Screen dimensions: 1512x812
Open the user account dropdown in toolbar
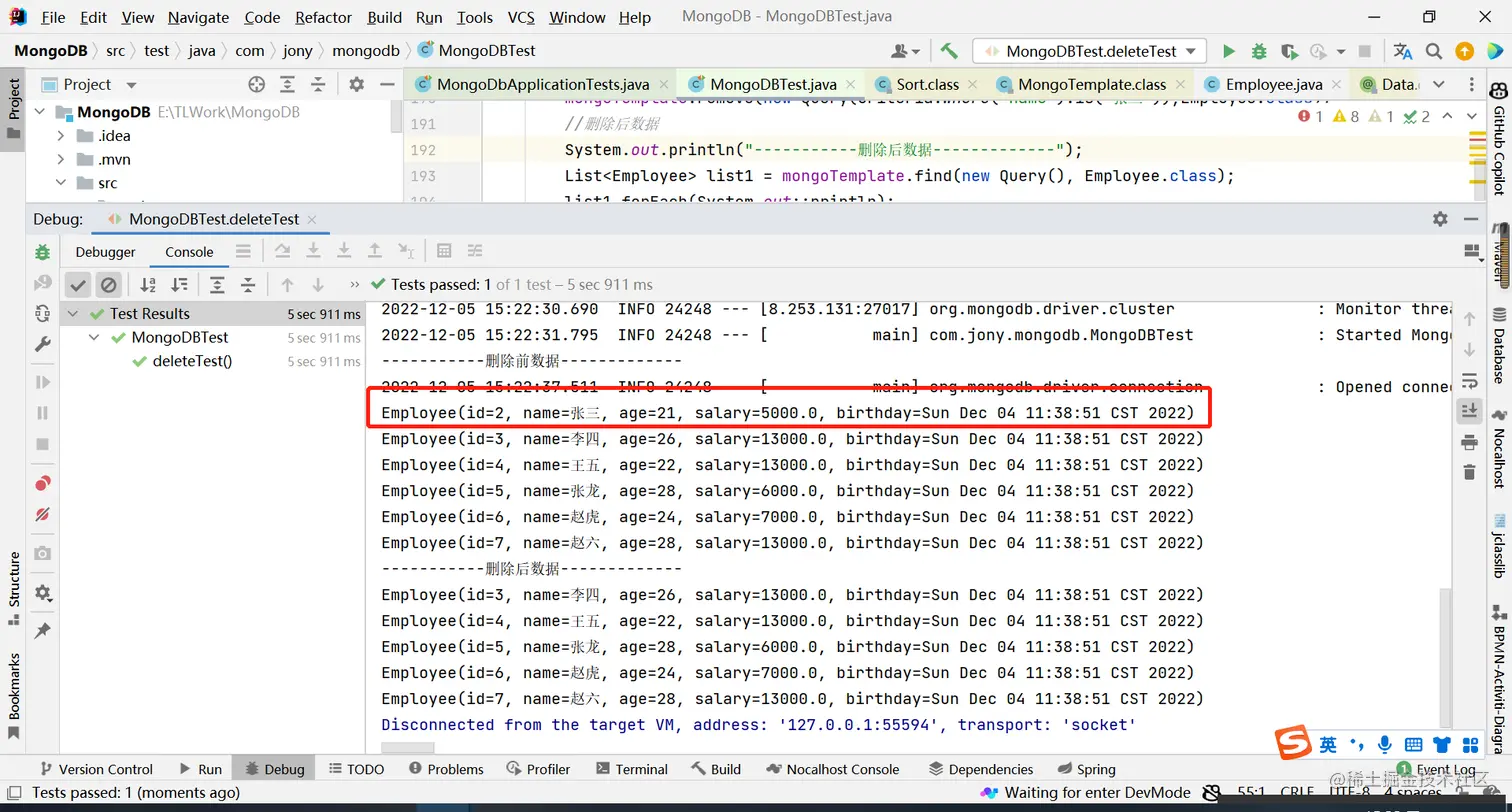(905, 51)
